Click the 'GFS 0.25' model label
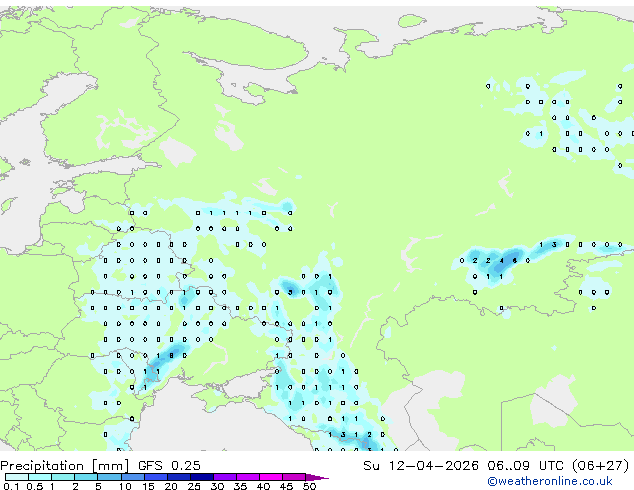634x490 pixels. click(x=169, y=466)
